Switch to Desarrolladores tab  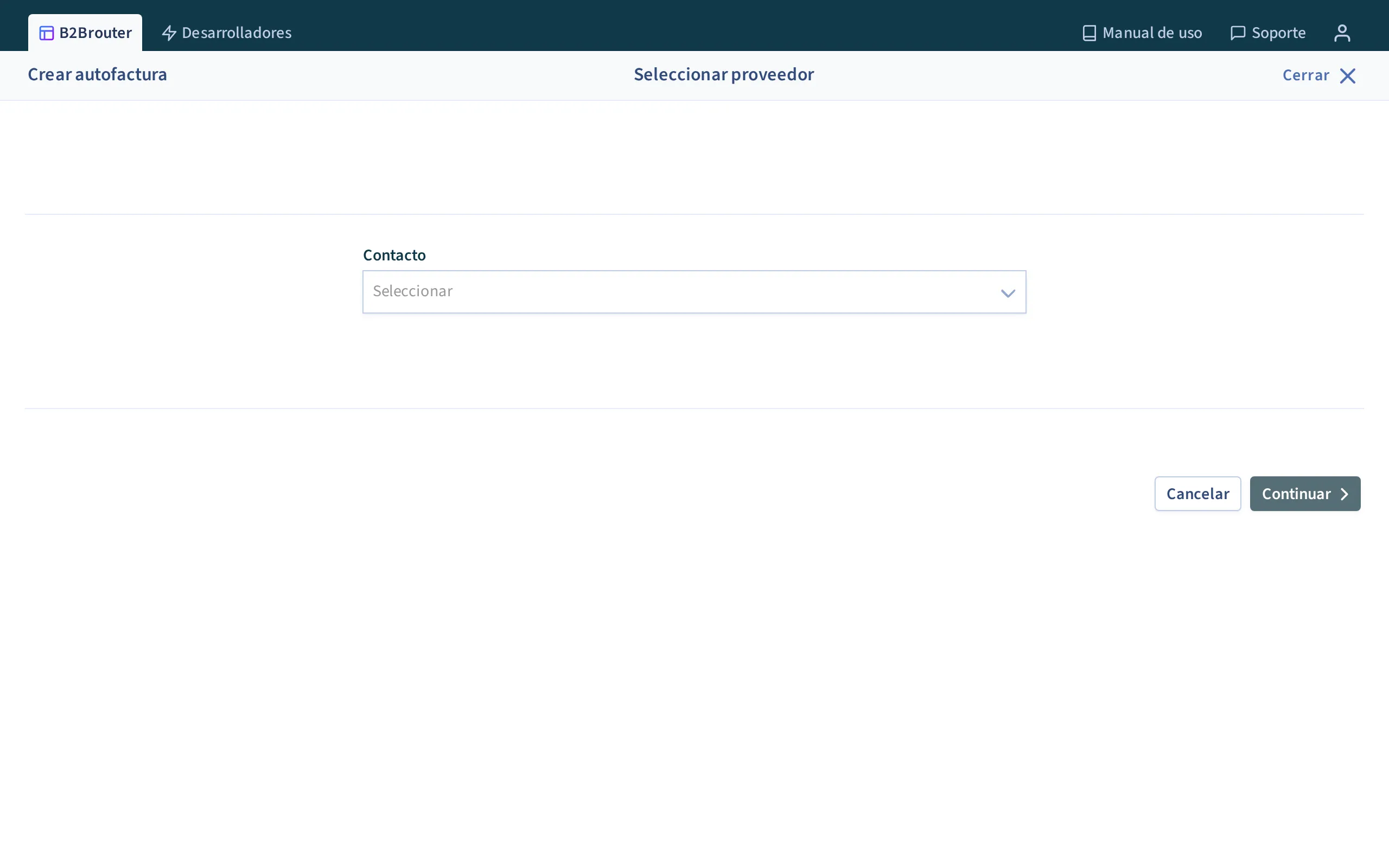click(x=227, y=33)
